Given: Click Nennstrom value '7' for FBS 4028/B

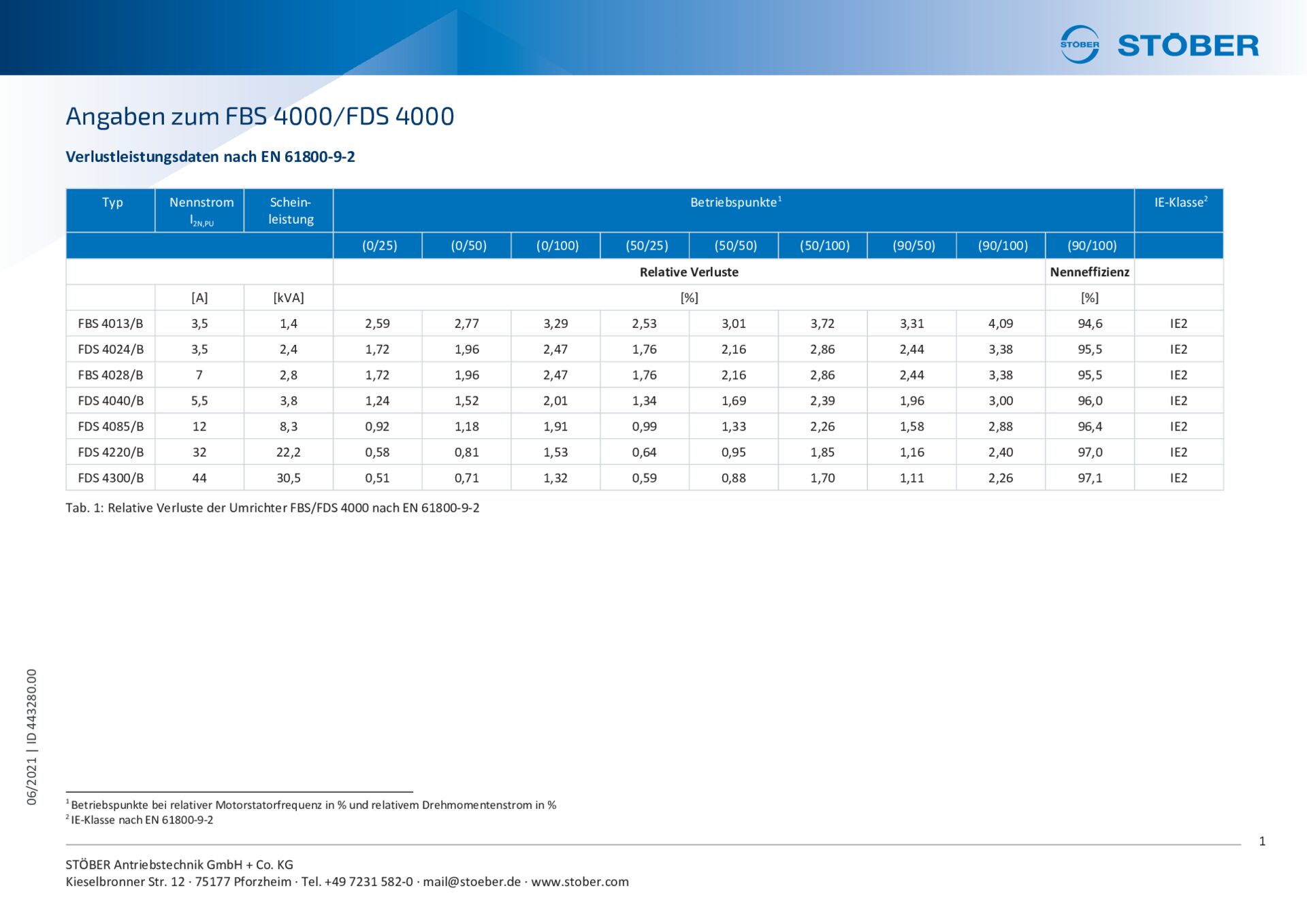Looking at the screenshot, I should coord(199,376).
